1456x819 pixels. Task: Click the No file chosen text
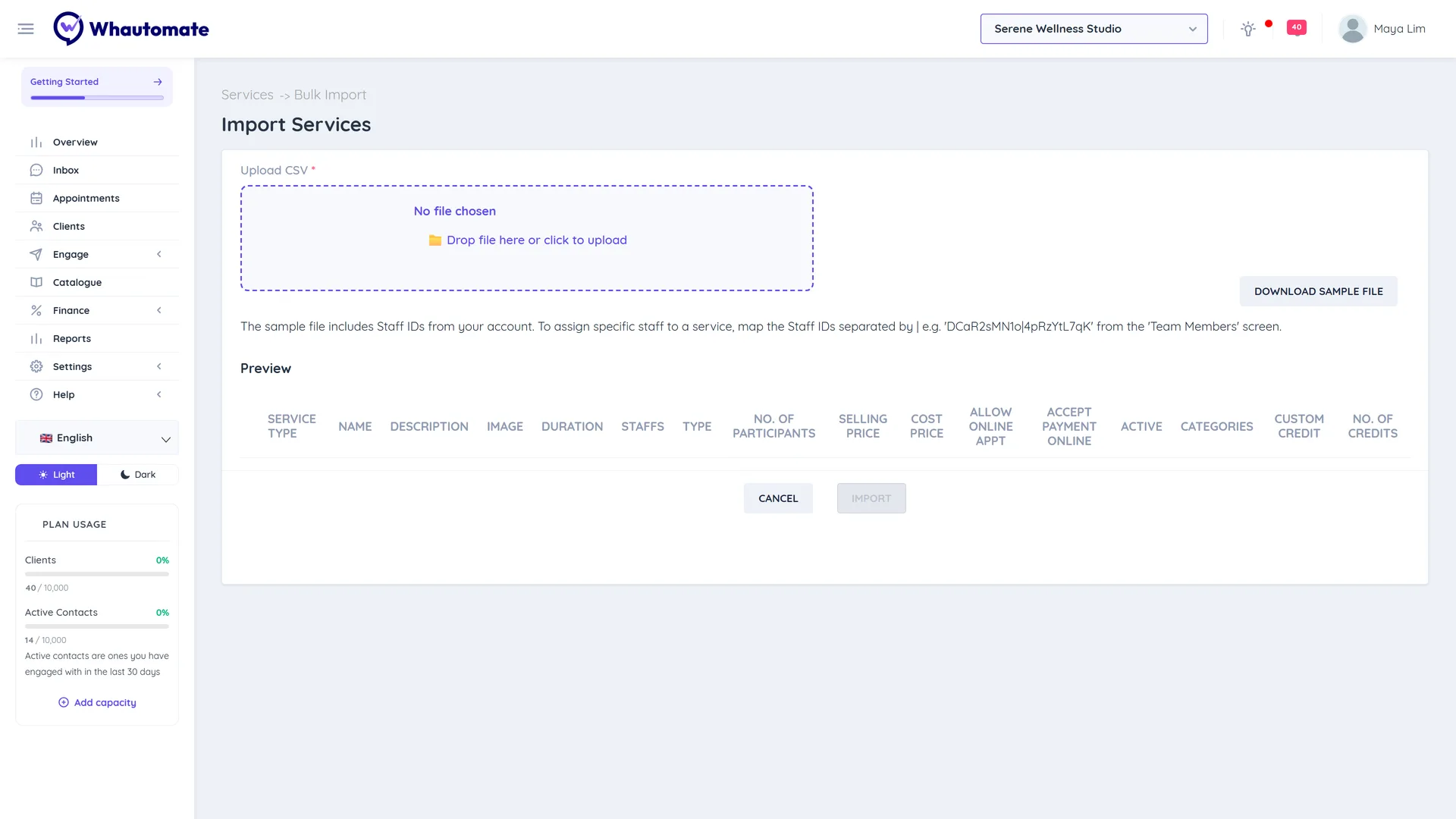(x=455, y=212)
